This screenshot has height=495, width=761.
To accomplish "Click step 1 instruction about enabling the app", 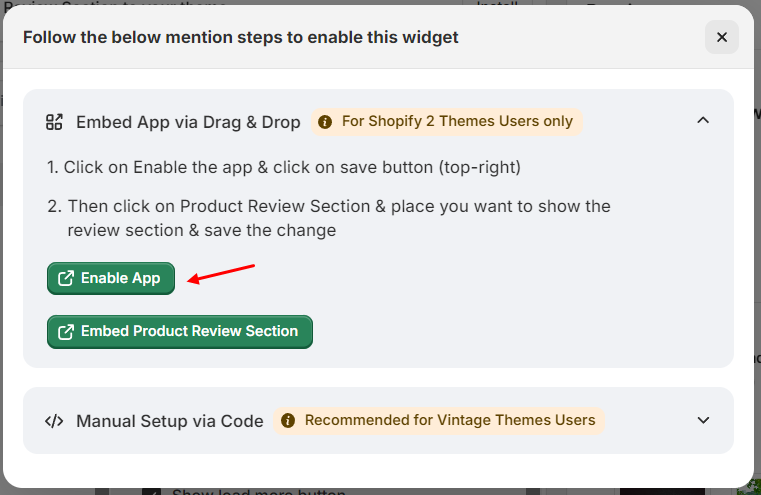I will pos(284,167).
